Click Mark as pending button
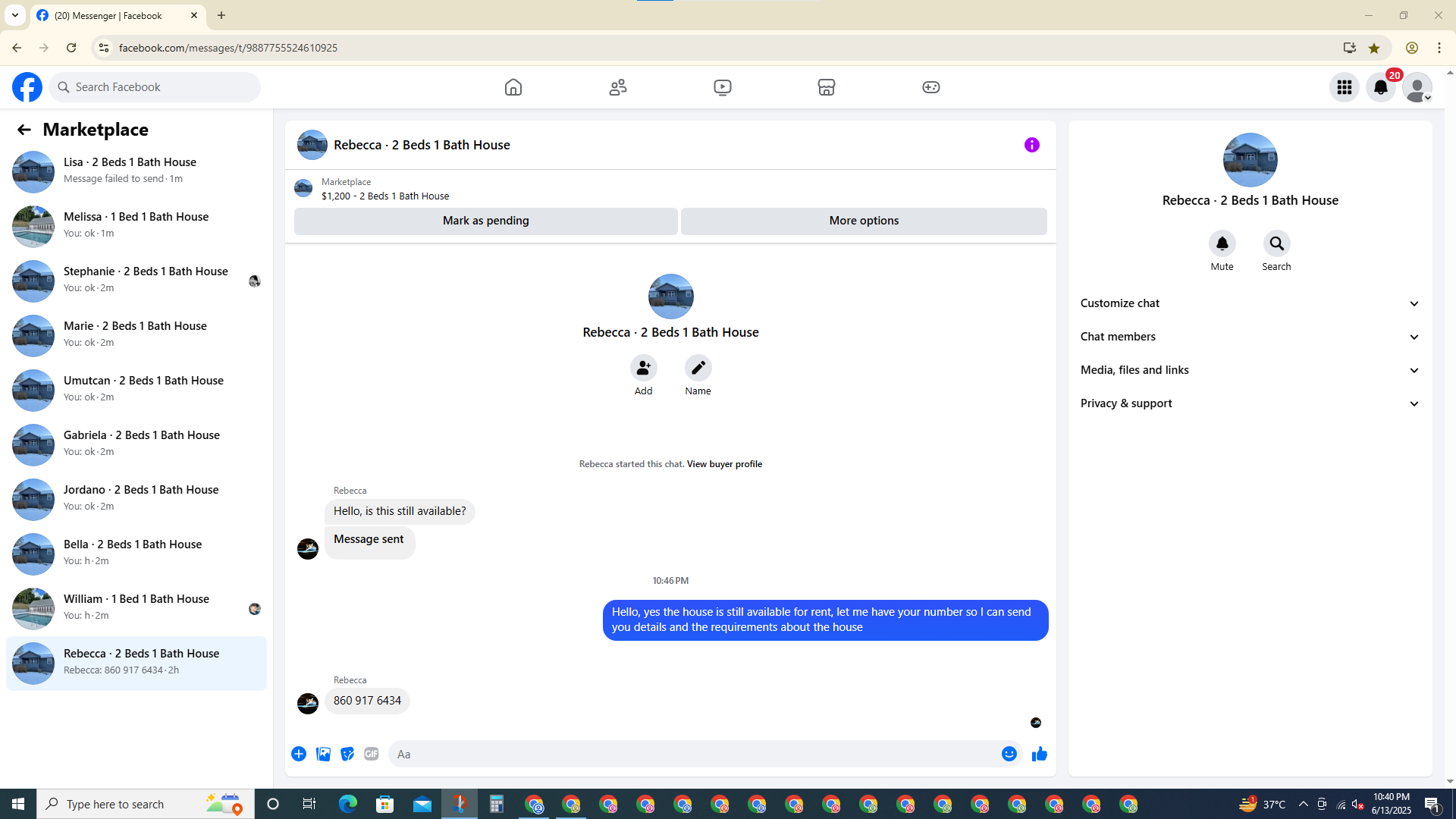Viewport: 1456px width, 819px height. (x=485, y=221)
